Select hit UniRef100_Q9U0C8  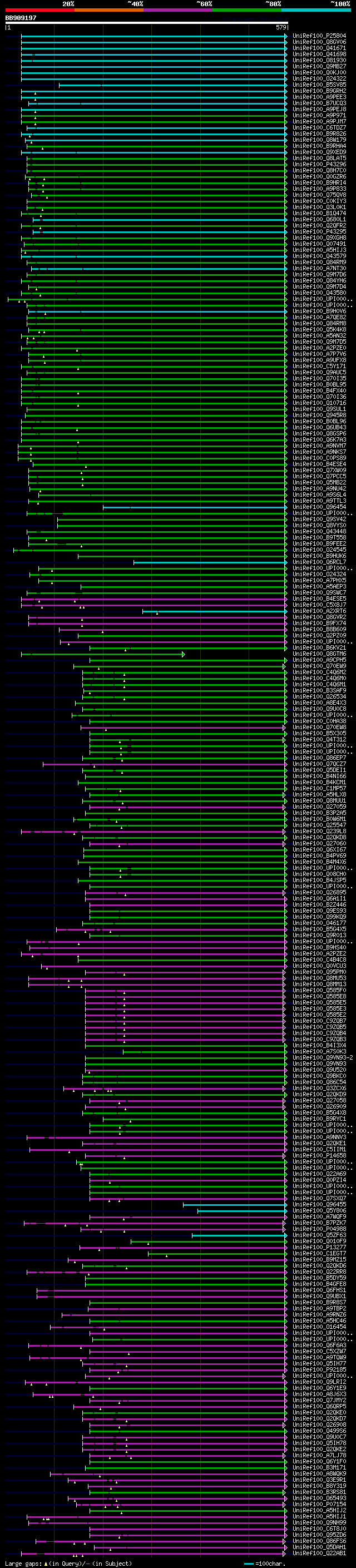coord(319,709)
